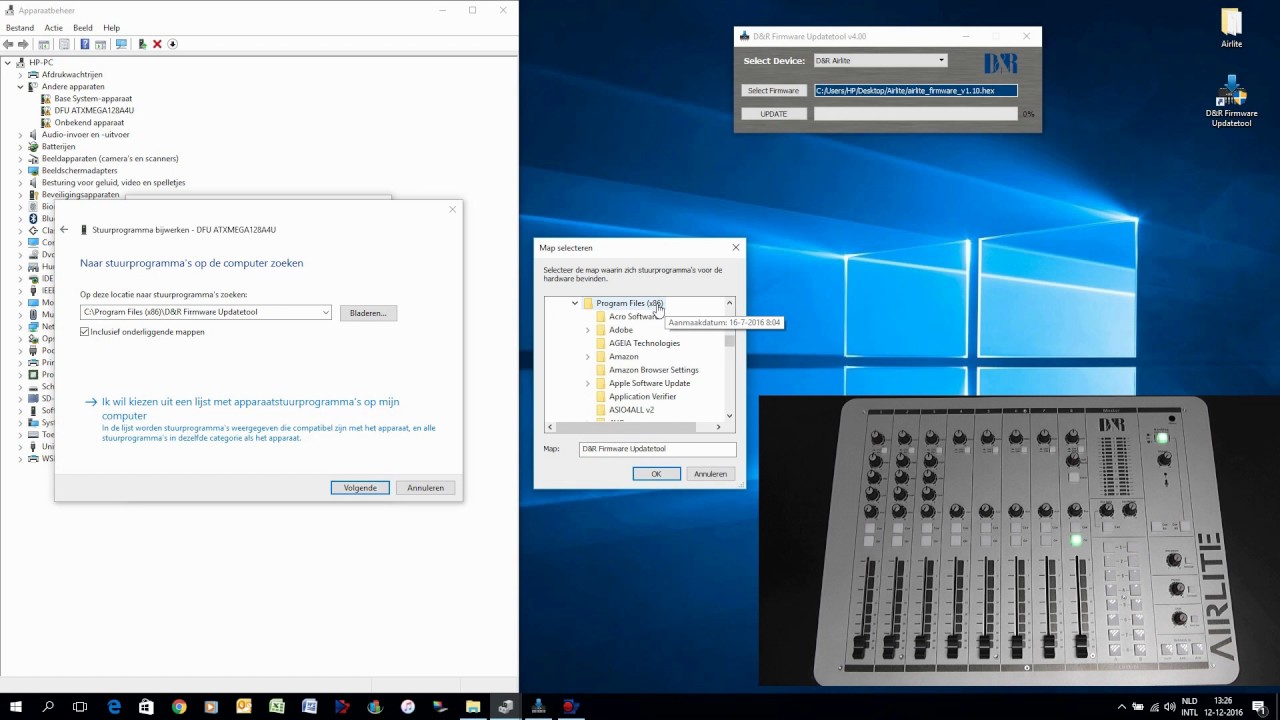This screenshot has width=1280, height=720.
Task: Click Annuleren in driver update wizard
Action: point(425,488)
